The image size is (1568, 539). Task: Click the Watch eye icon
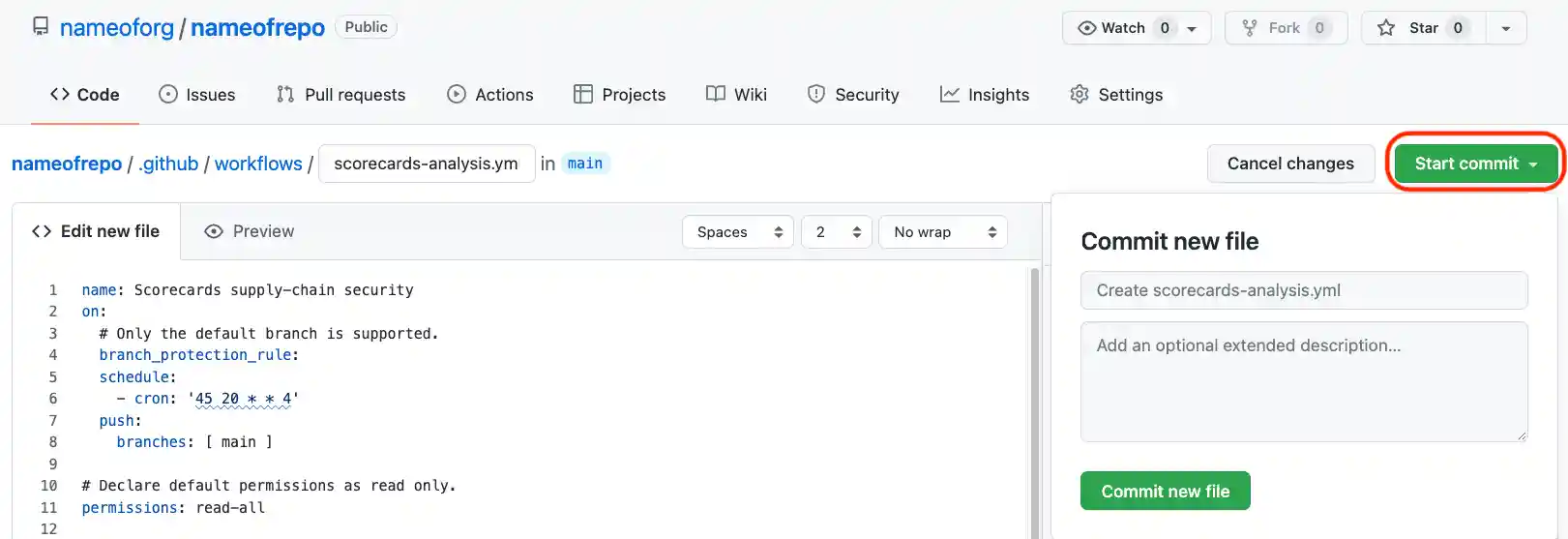(x=1087, y=28)
